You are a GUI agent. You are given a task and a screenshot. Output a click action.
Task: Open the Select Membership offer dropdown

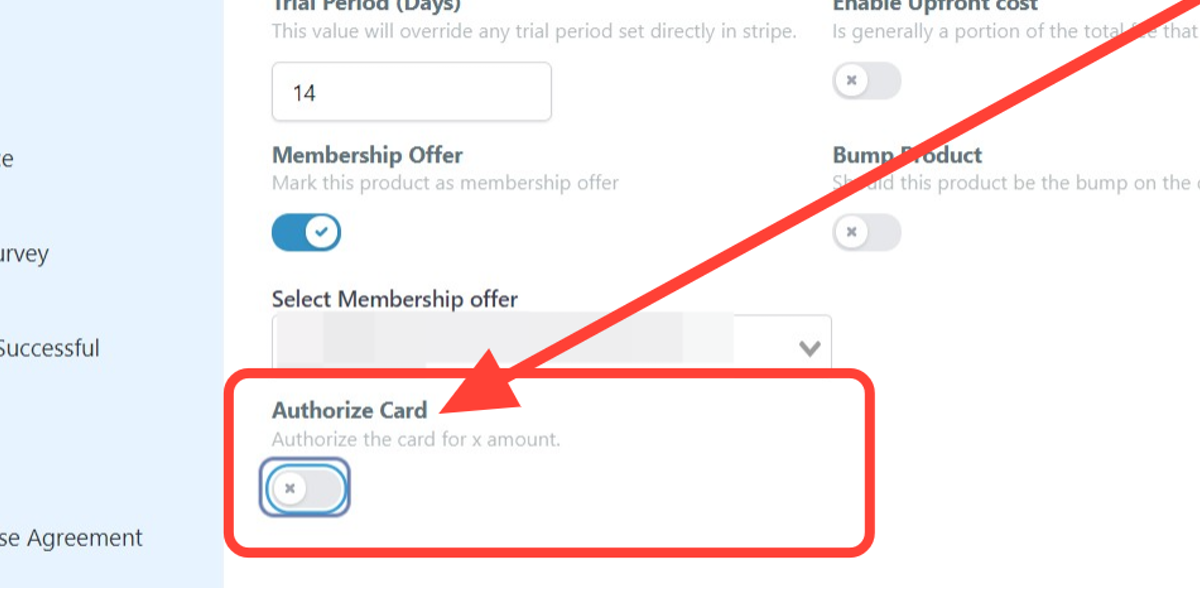(550, 343)
